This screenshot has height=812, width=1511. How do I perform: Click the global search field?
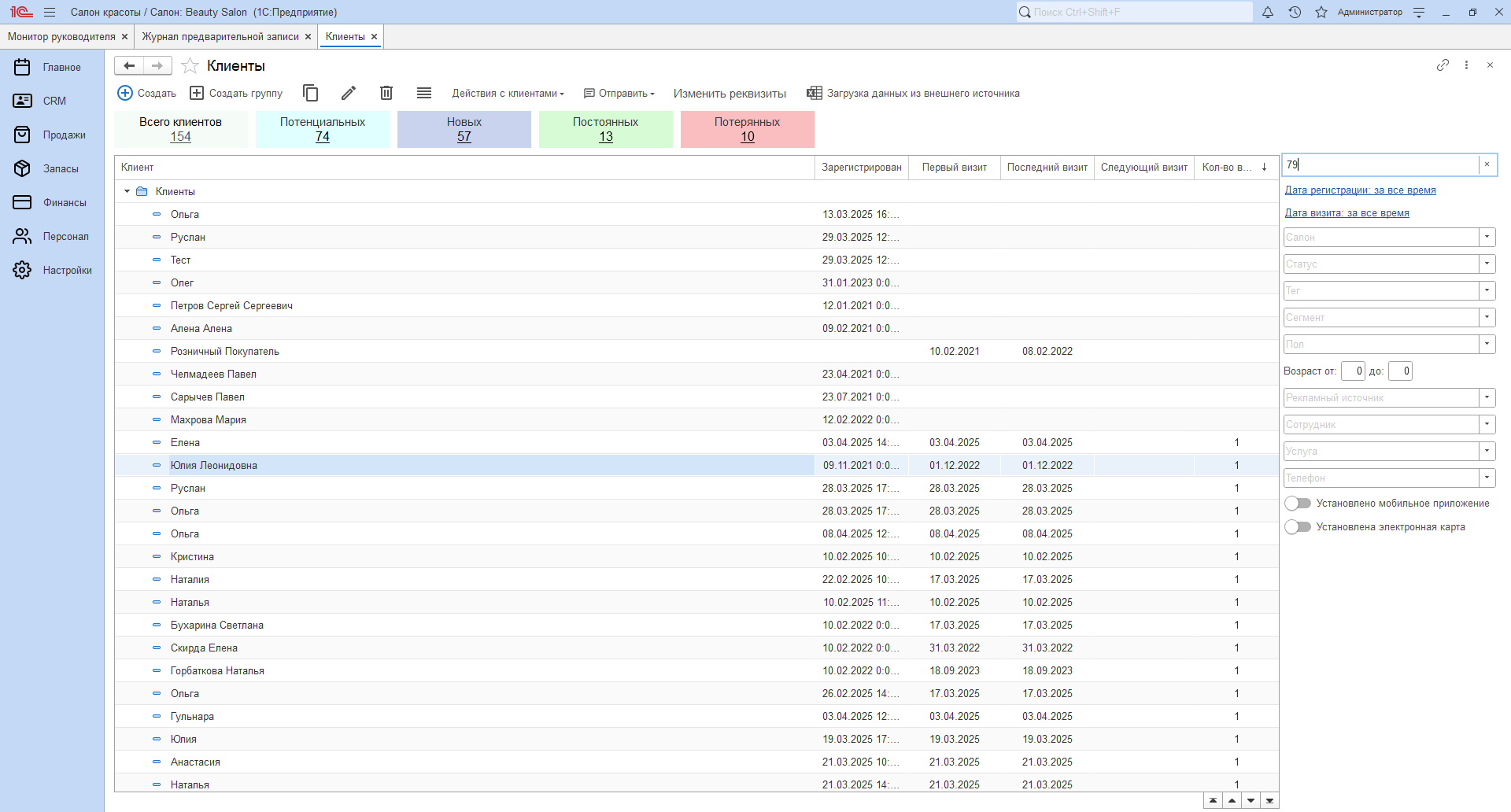[1134, 12]
